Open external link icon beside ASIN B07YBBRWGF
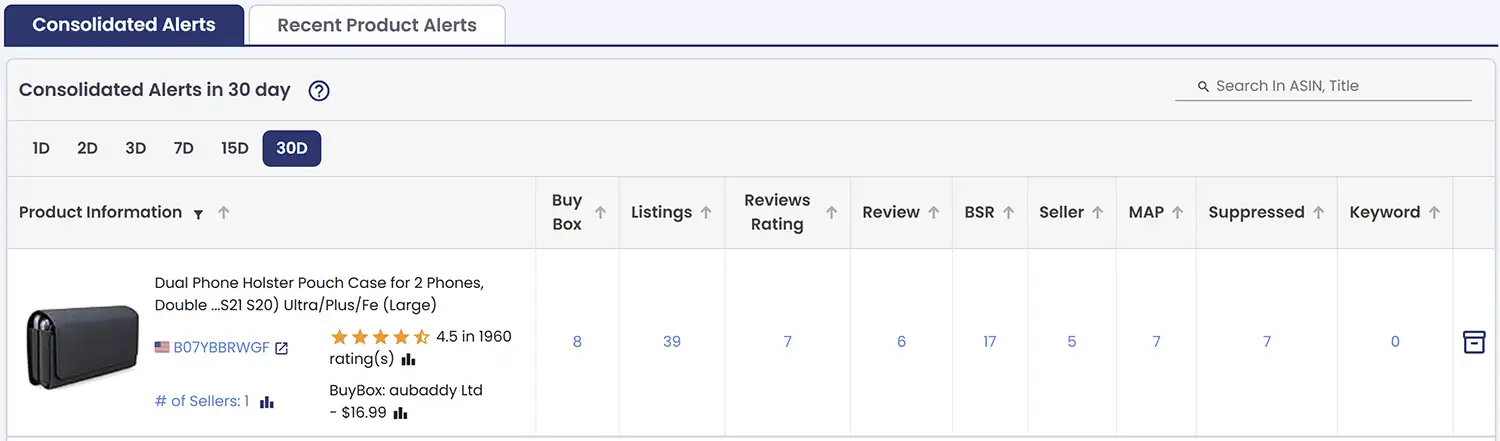This screenshot has height=441, width=1500. coord(282,348)
